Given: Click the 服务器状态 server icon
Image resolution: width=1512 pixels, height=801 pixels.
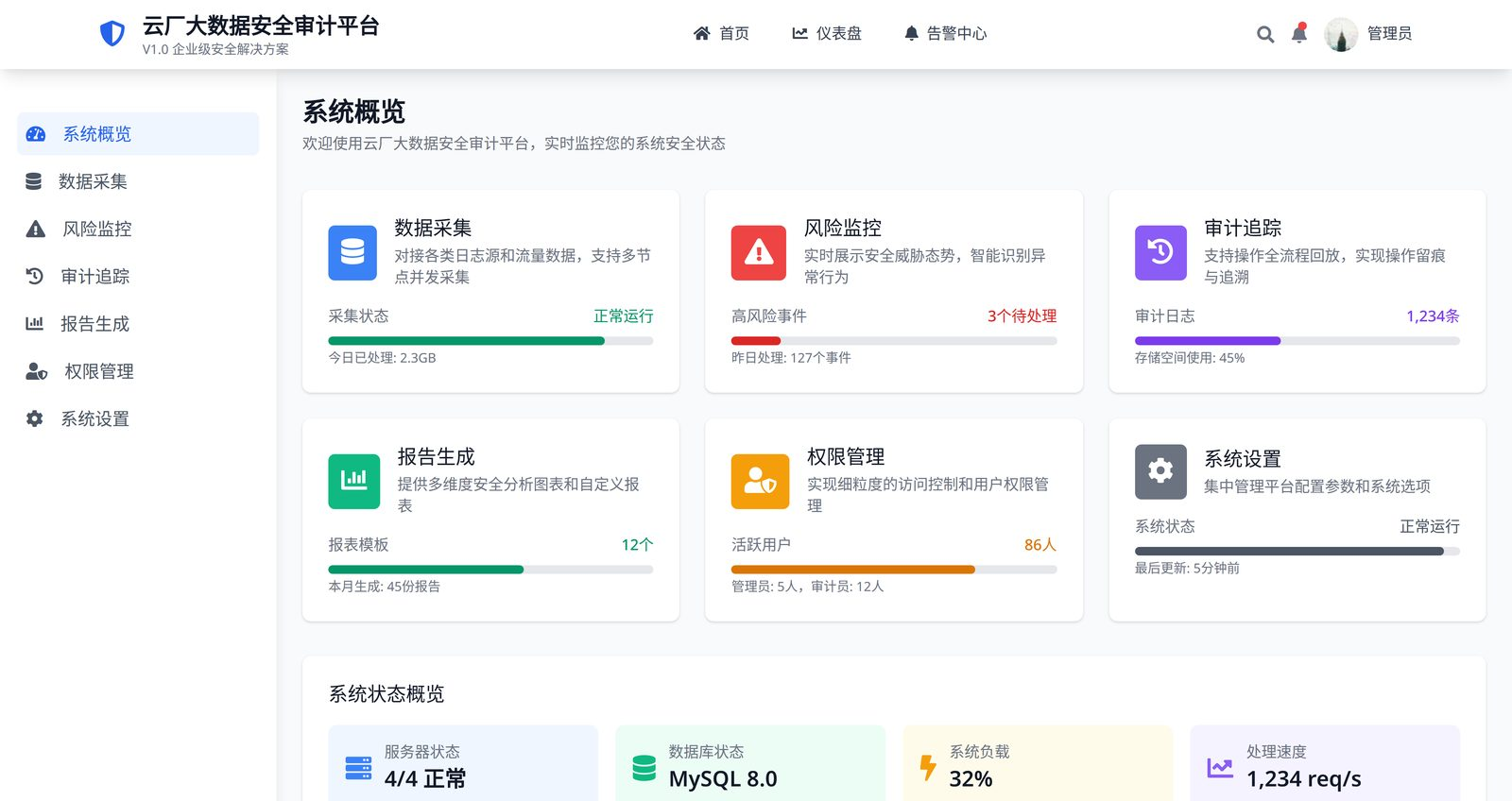Looking at the screenshot, I should point(358,768).
